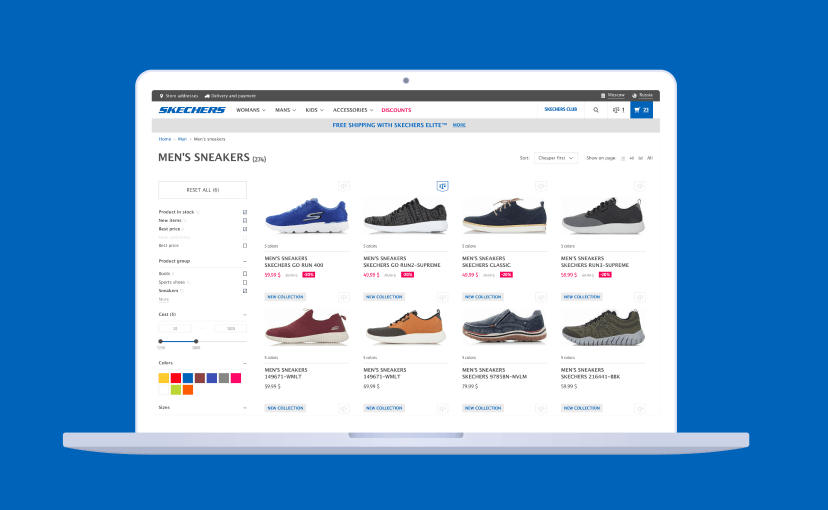Viewport: 828px width, 510px height.
Task: Click MORE in free shipping banner
Action: 459,125
